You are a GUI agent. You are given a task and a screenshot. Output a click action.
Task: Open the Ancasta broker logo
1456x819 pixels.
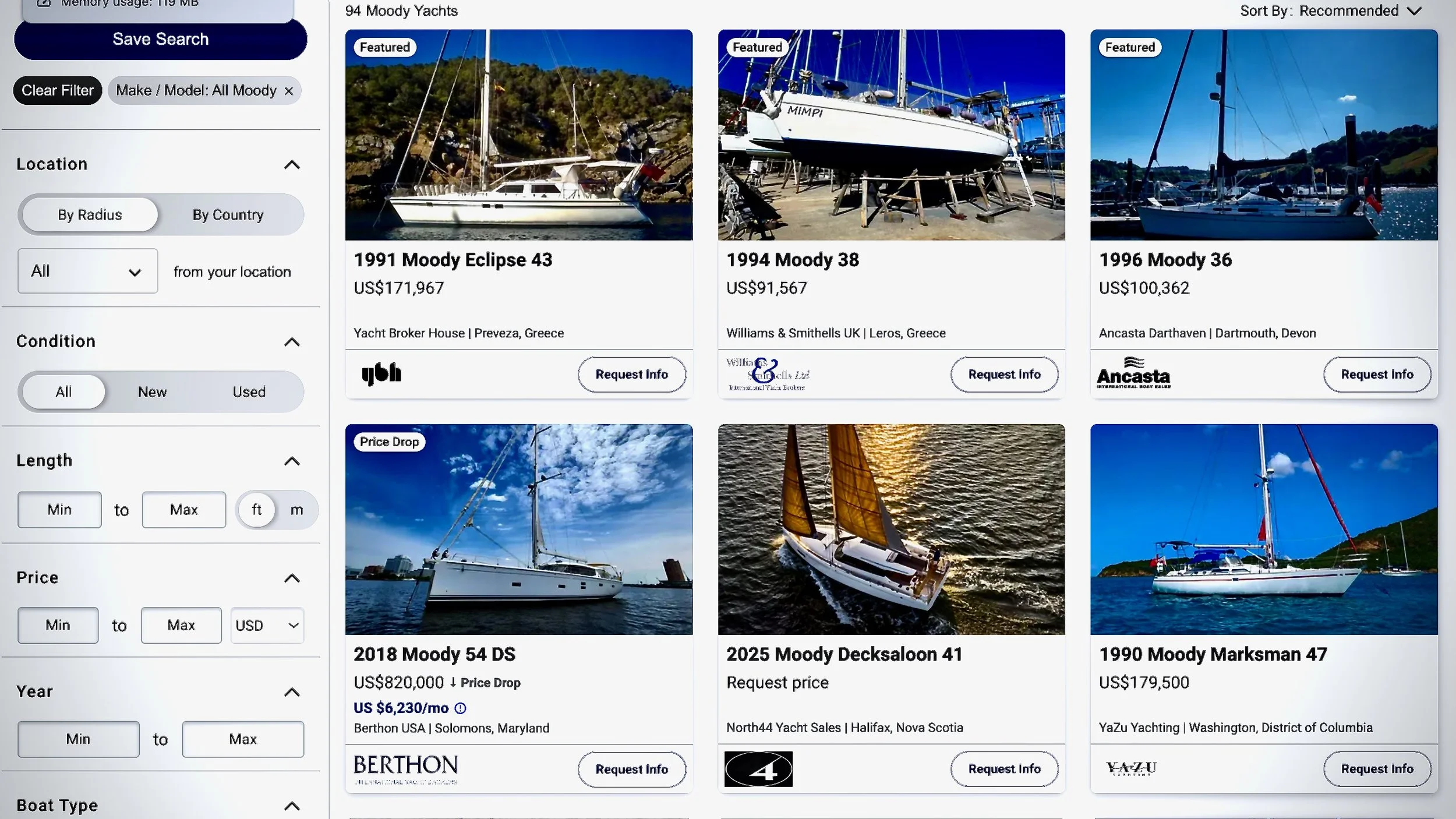(1133, 373)
